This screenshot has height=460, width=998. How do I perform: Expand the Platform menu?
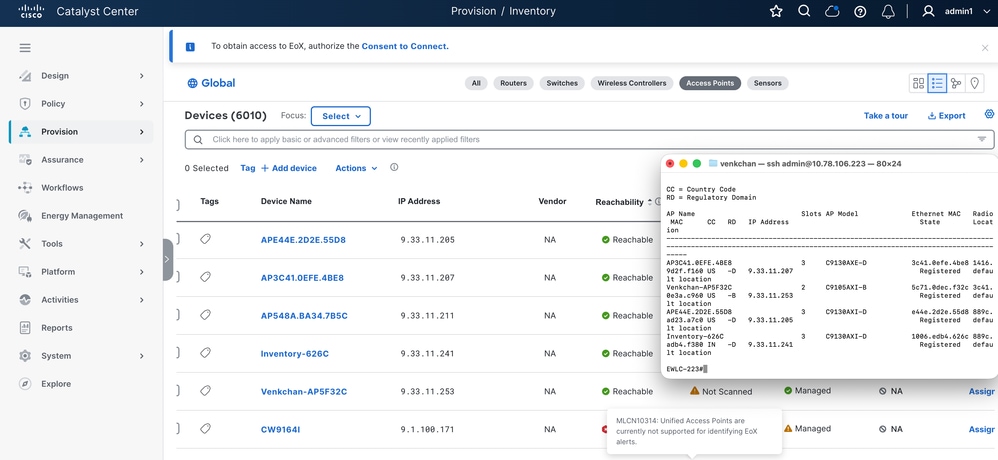tap(81, 272)
